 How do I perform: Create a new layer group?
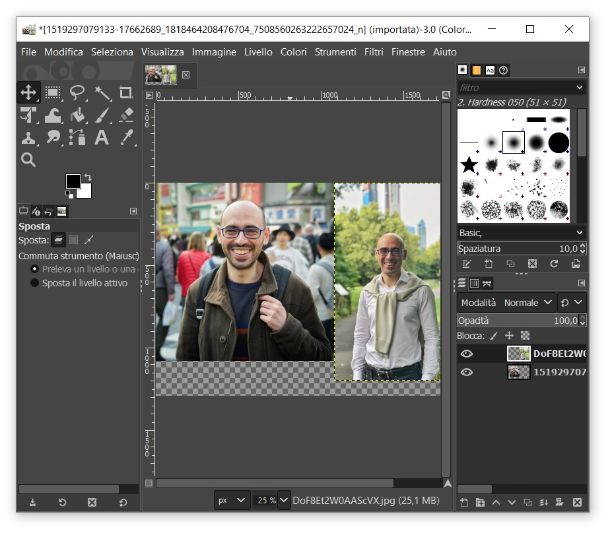(480, 502)
